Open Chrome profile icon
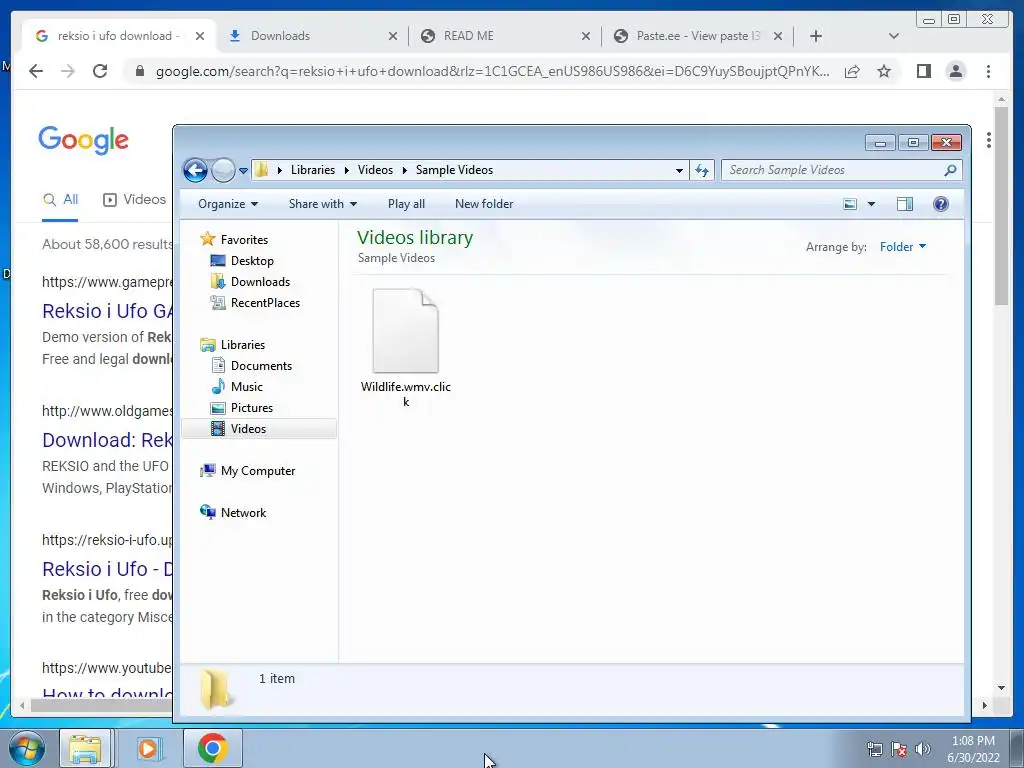This screenshot has width=1024, height=768. click(955, 71)
